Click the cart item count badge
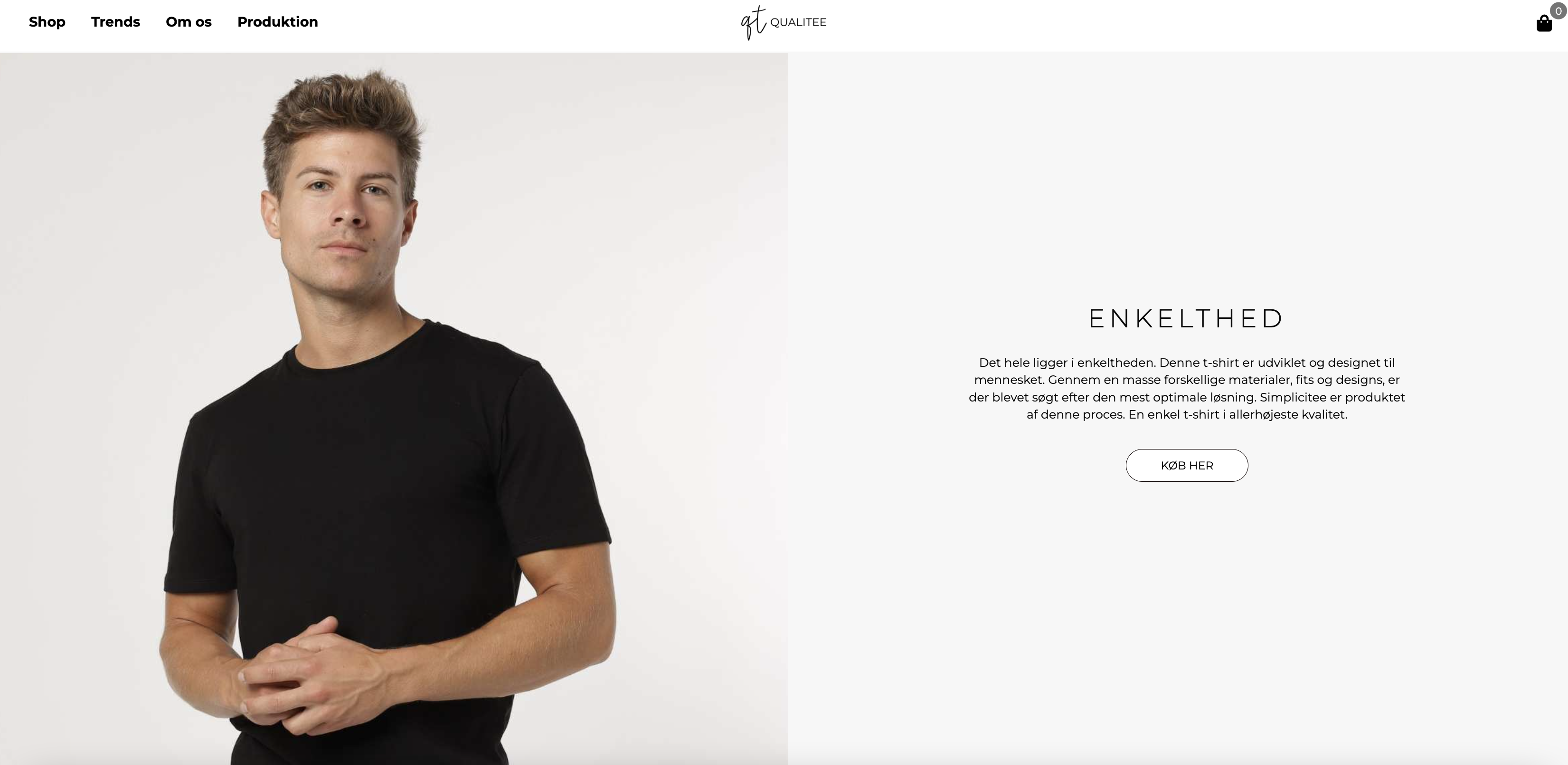The height and width of the screenshot is (765, 1568). (x=1558, y=11)
